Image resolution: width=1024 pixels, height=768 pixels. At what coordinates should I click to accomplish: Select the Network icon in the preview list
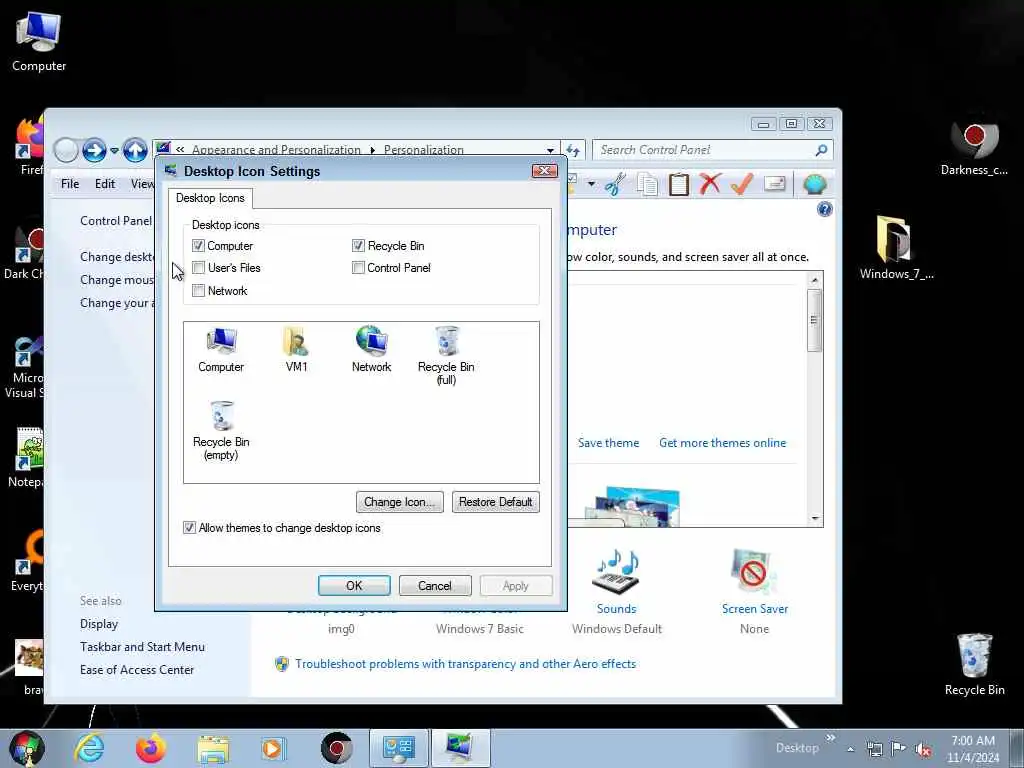coord(372,350)
